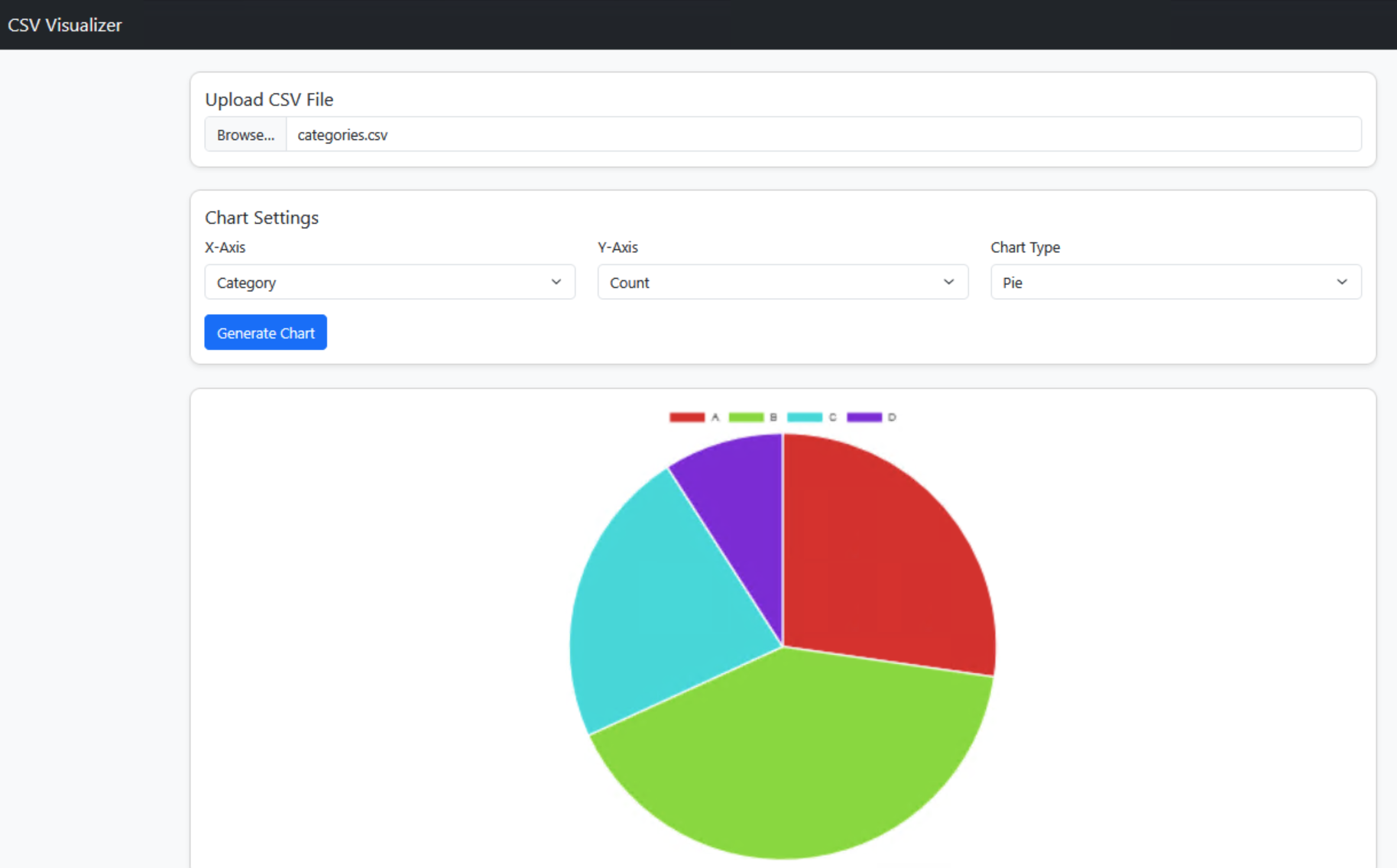Click the Upload CSV File heading
This screenshot has height=868, width=1397.
pos(269,100)
